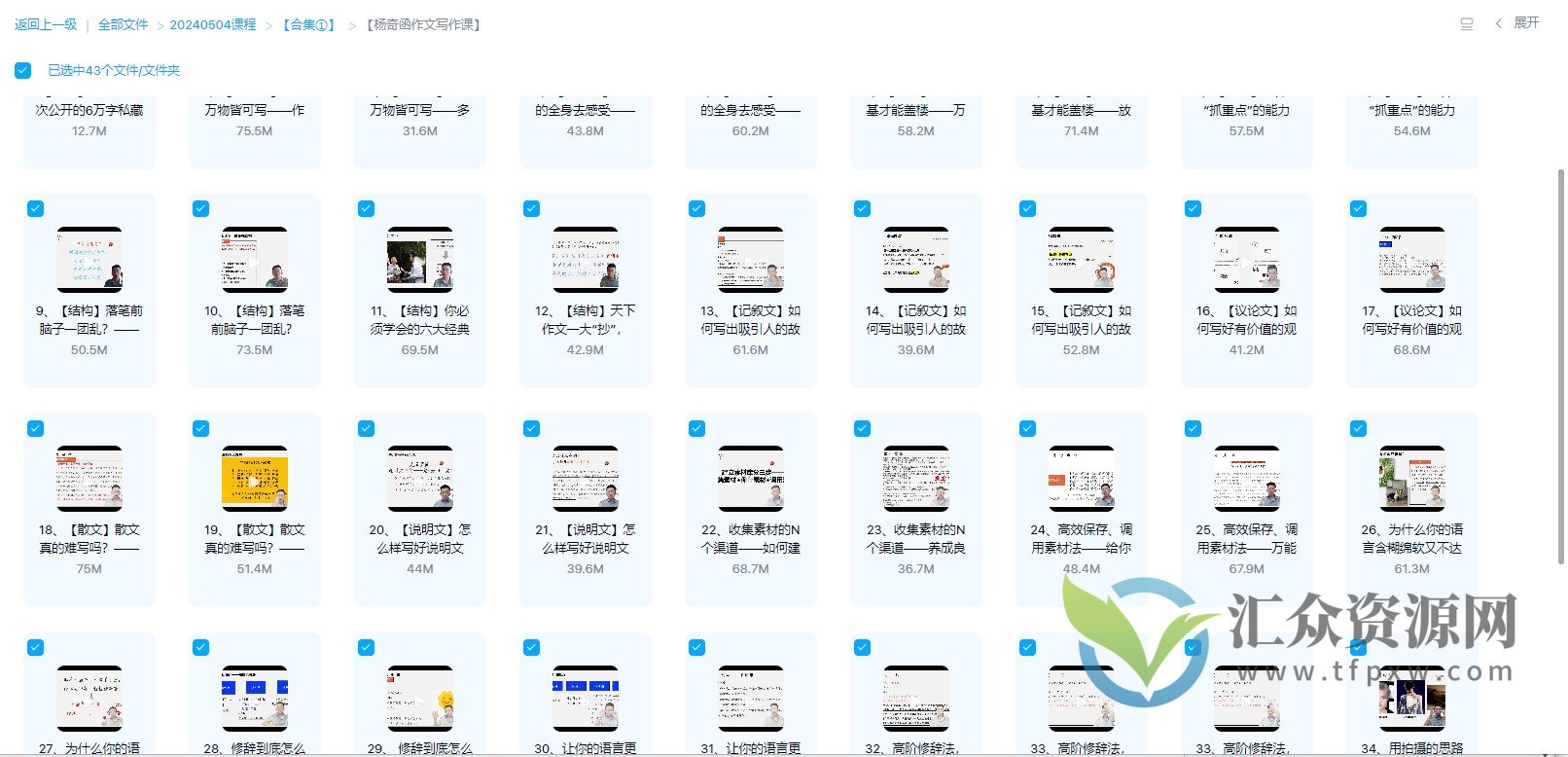Image resolution: width=1568 pixels, height=757 pixels.
Task: Uncheck checkbox for file 13 【记叙文】
Action: point(696,208)
